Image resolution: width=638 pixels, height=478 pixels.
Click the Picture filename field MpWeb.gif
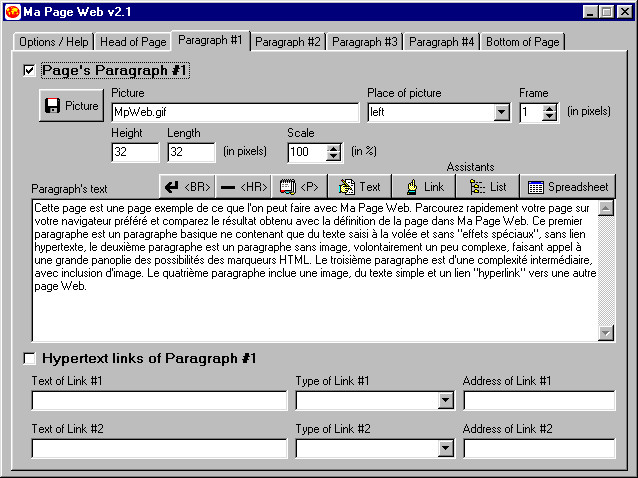pos(235,112)
